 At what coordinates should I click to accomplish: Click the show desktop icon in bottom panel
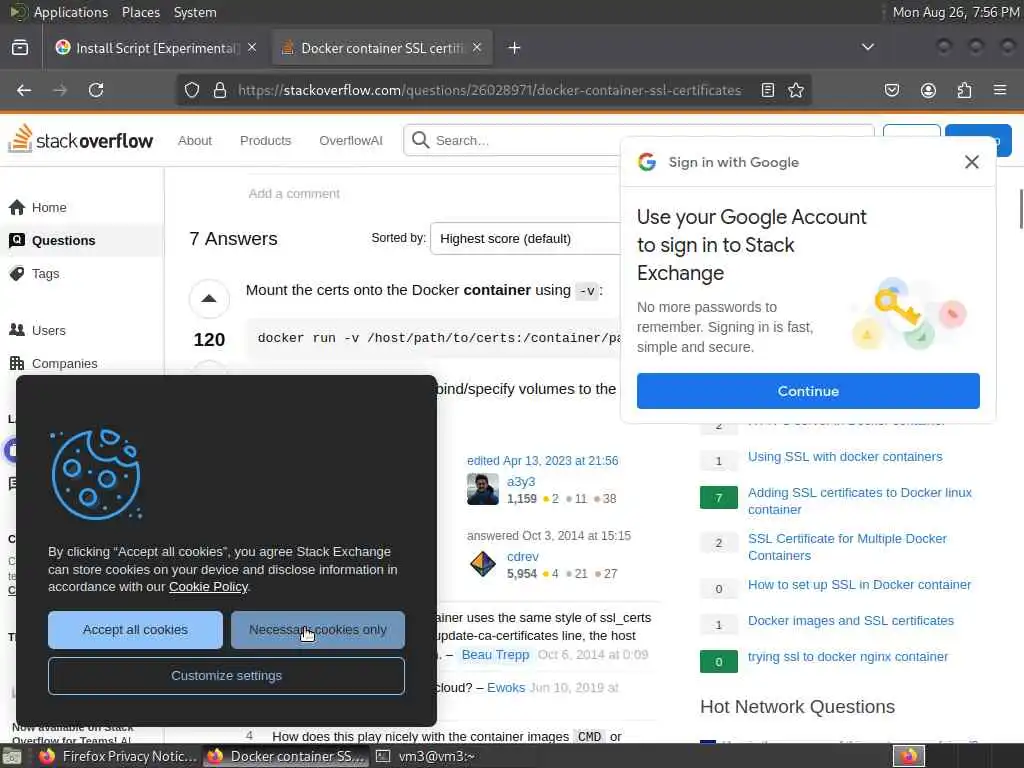pyautogui.click(x=12, y=757)
